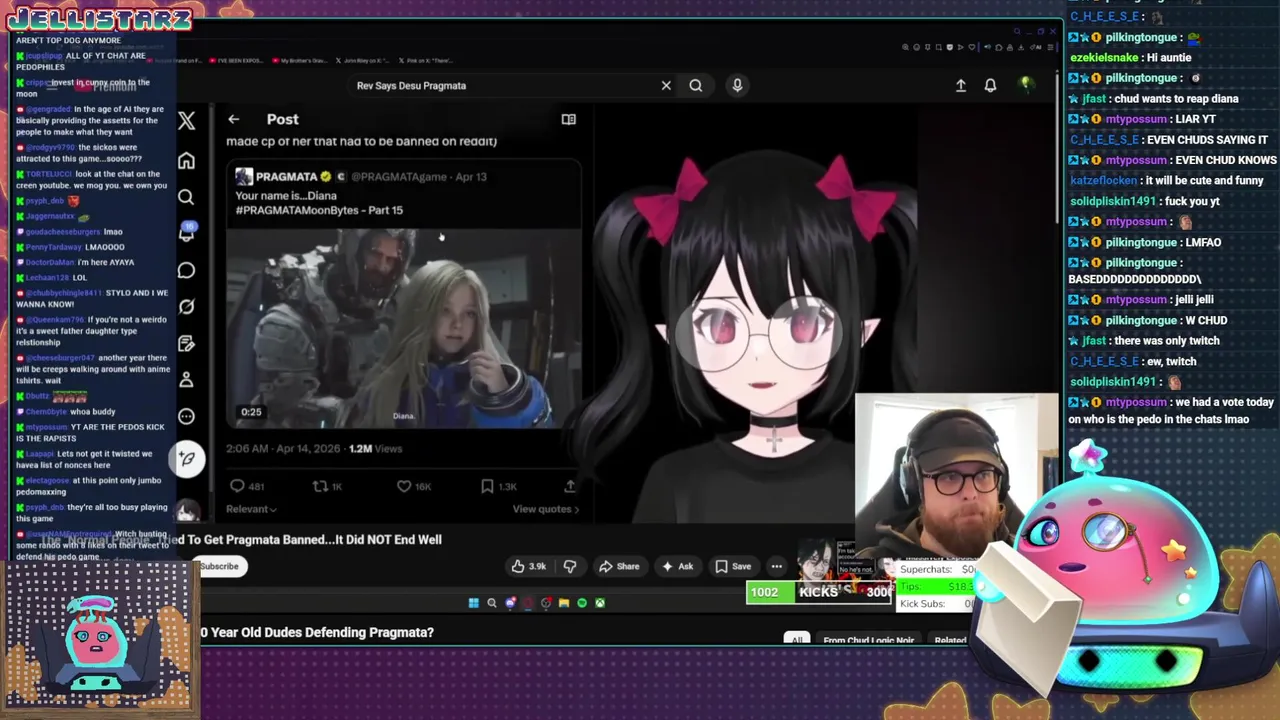Image resolution: width=1280 pixels, height=720 pixels.
Task: Switch to My Brother's Grav... browser tab
Action: coord(299,60)
